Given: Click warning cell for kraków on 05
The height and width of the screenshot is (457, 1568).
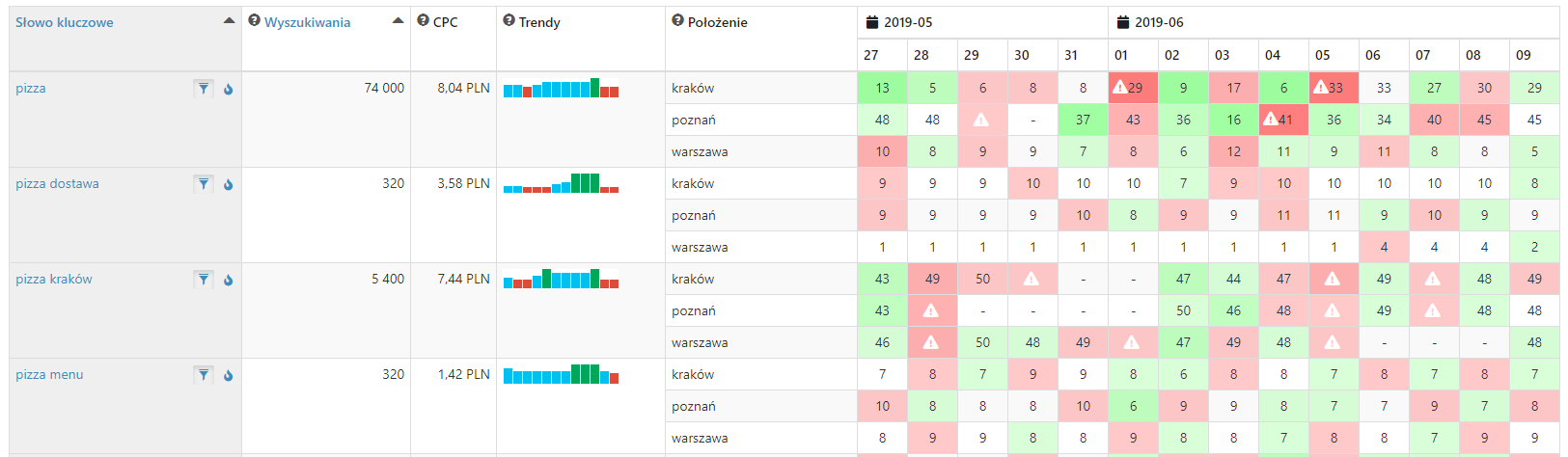Looking at the screenshot, I should point(1333,88).
